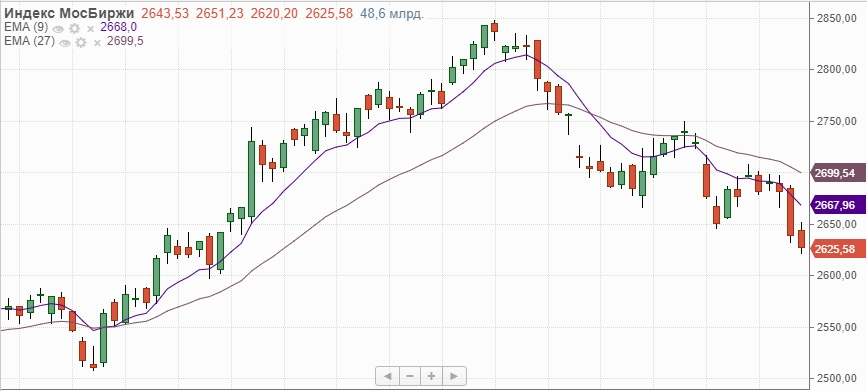Click the 48,6 млрд. volume value
Screen dimensions: 867x391
tap(392, 14)
